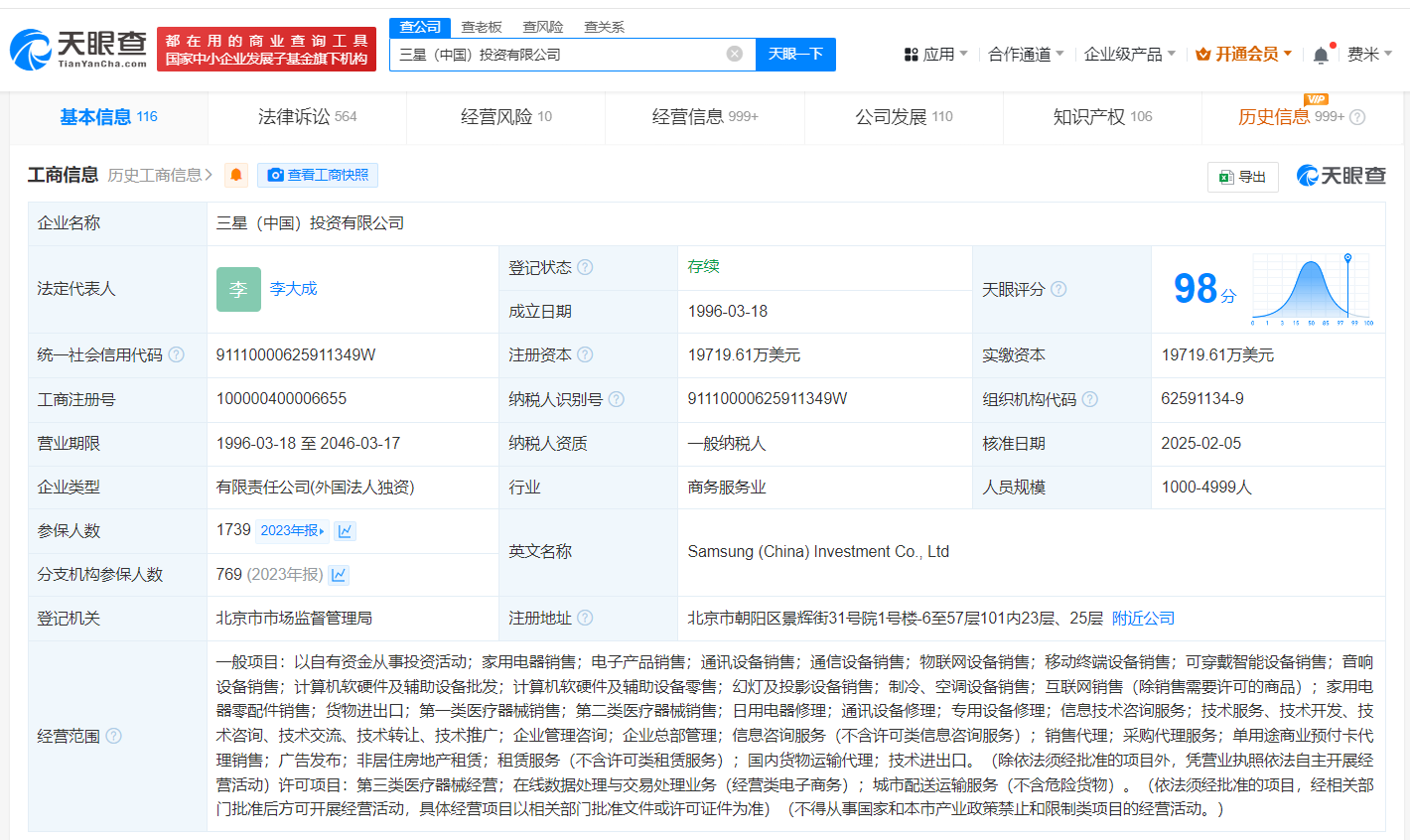Select the 查公司 search tab

coord(420,27)
